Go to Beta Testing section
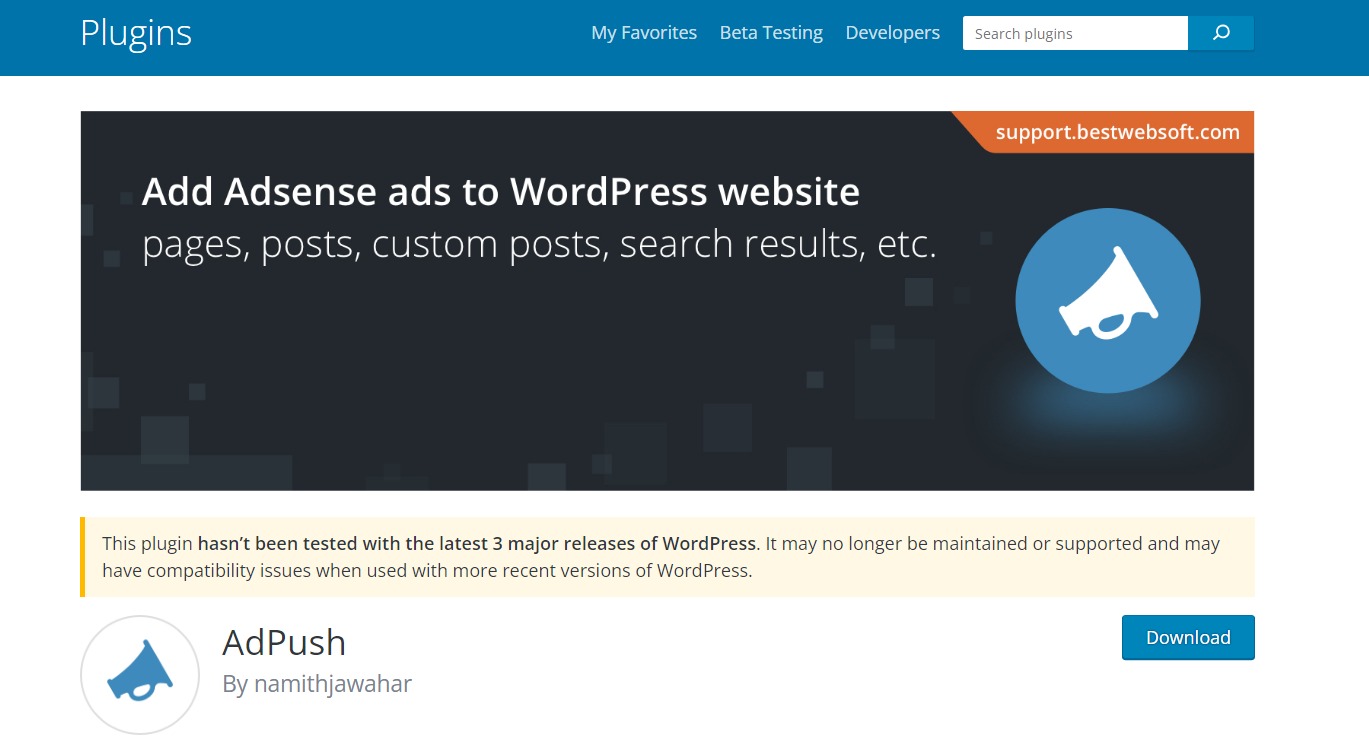Screen dimensions: 1369x748 771,33
